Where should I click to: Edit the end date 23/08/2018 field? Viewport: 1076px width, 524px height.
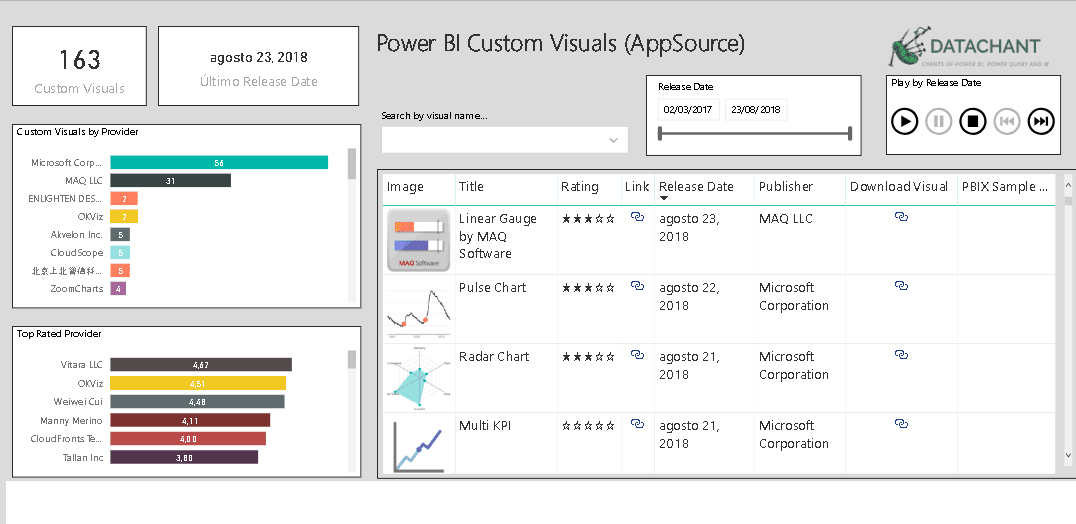(756, 109)
